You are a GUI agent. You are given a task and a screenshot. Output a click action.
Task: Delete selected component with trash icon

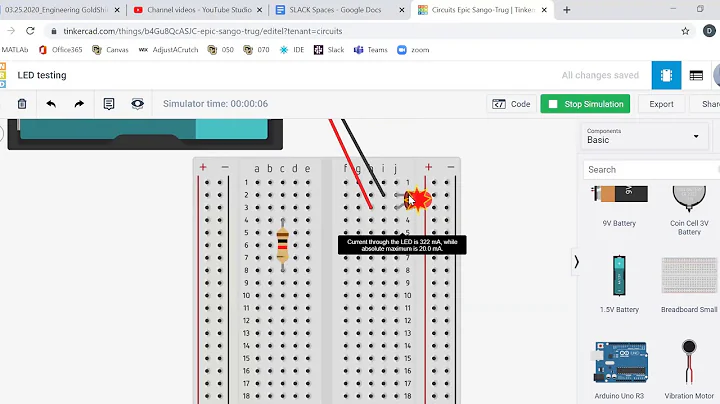pos(22,104)
